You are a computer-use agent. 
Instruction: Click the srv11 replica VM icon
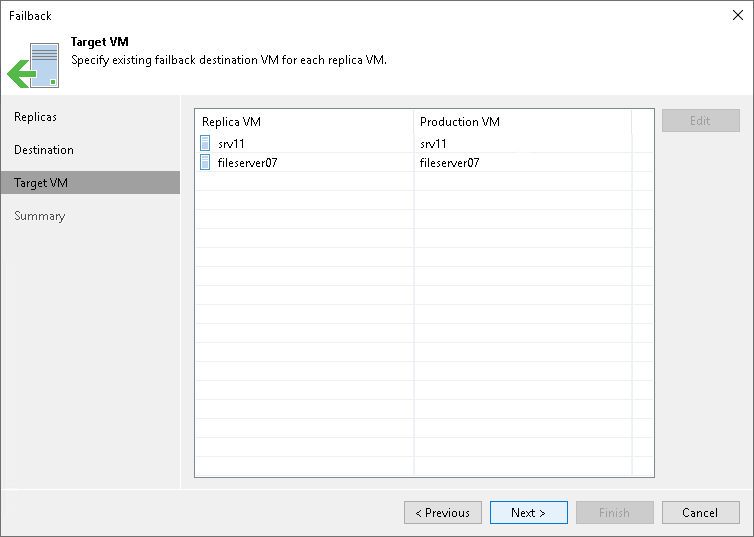(206, 143)
